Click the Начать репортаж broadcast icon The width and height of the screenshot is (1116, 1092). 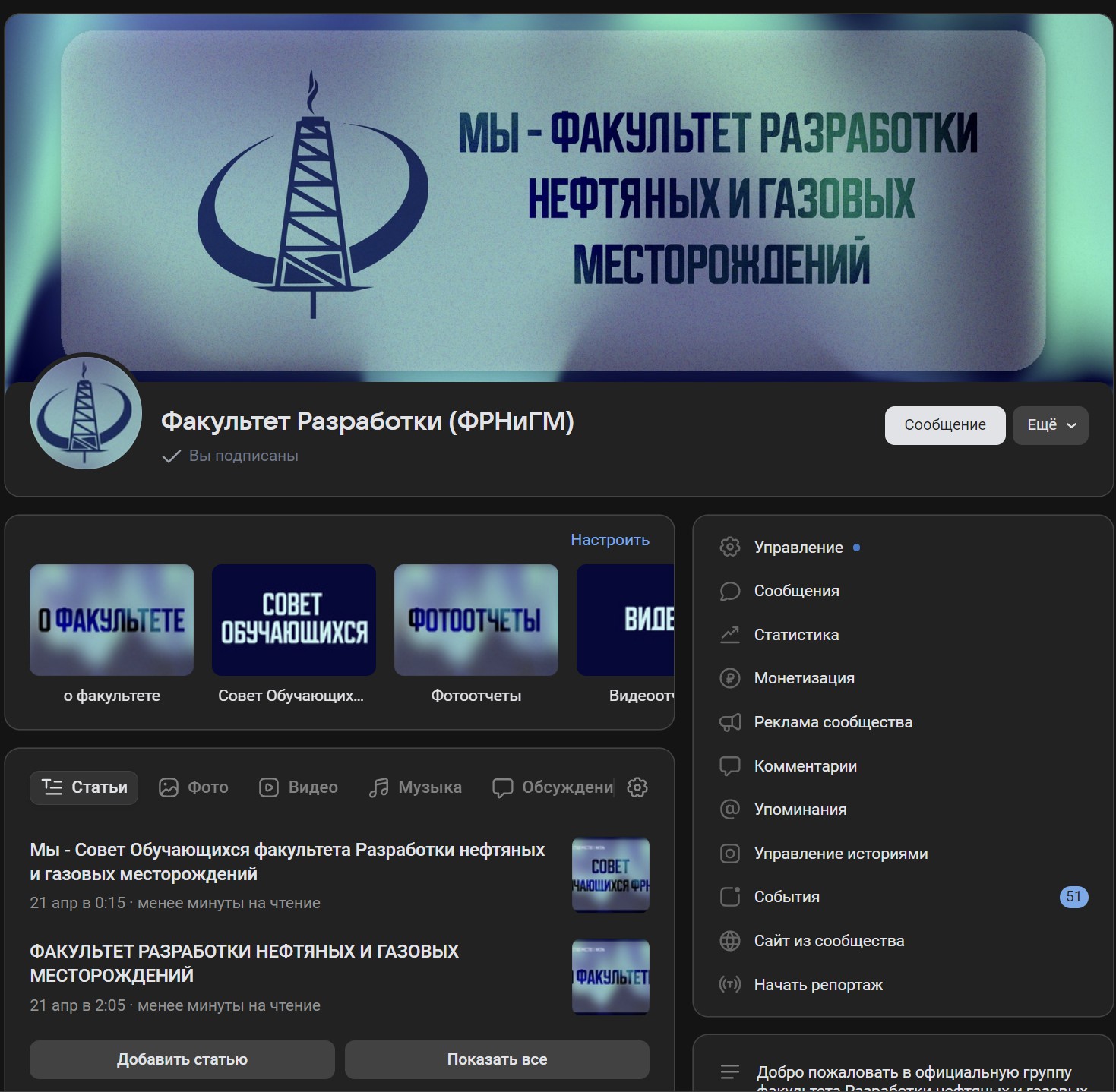(729, 985)
